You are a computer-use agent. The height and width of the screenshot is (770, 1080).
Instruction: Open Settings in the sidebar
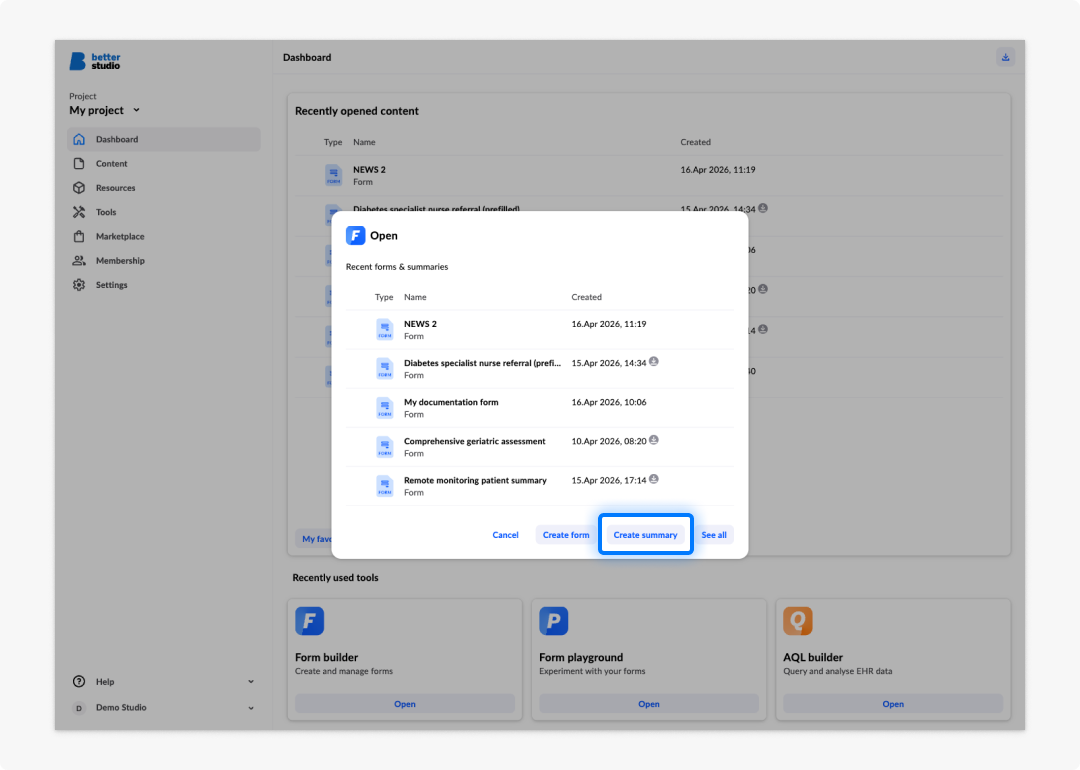click(x=164, y=284)
